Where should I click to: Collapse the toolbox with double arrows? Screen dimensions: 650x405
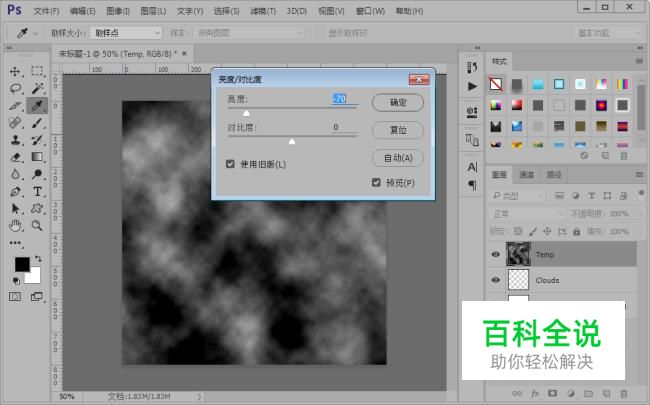pos(8,48)
